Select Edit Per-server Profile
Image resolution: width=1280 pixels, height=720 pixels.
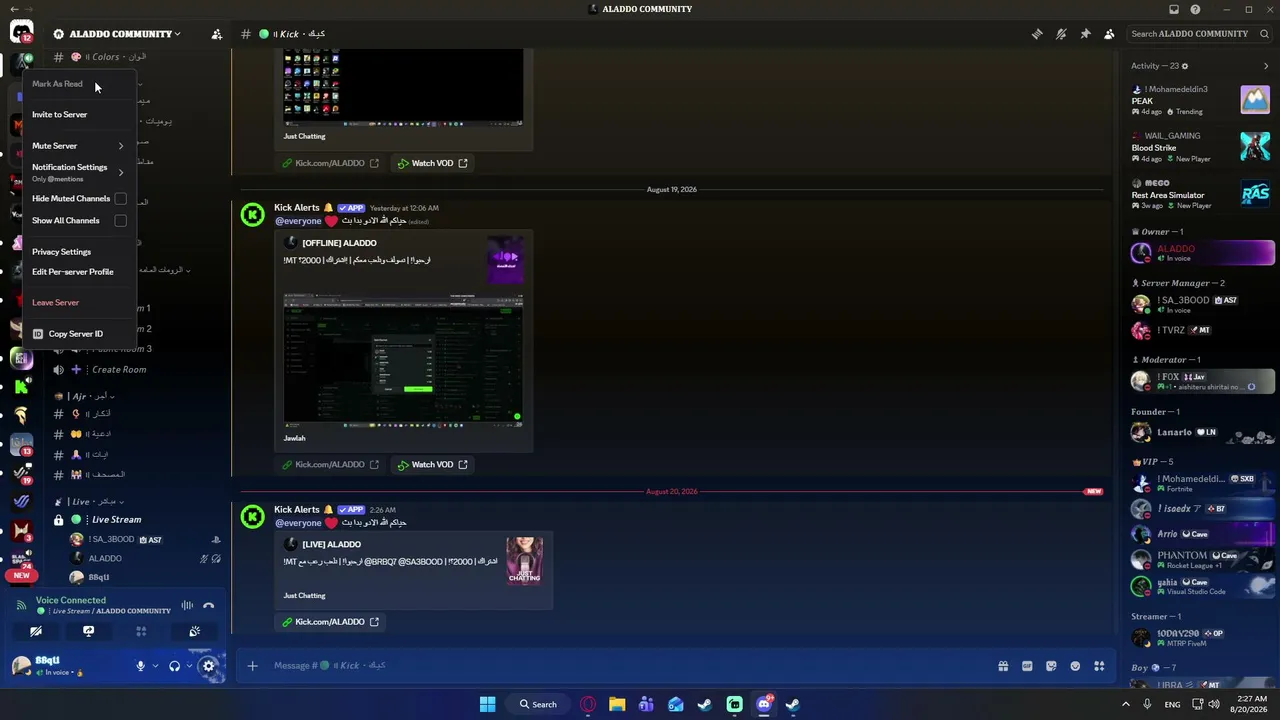[78, 272]
